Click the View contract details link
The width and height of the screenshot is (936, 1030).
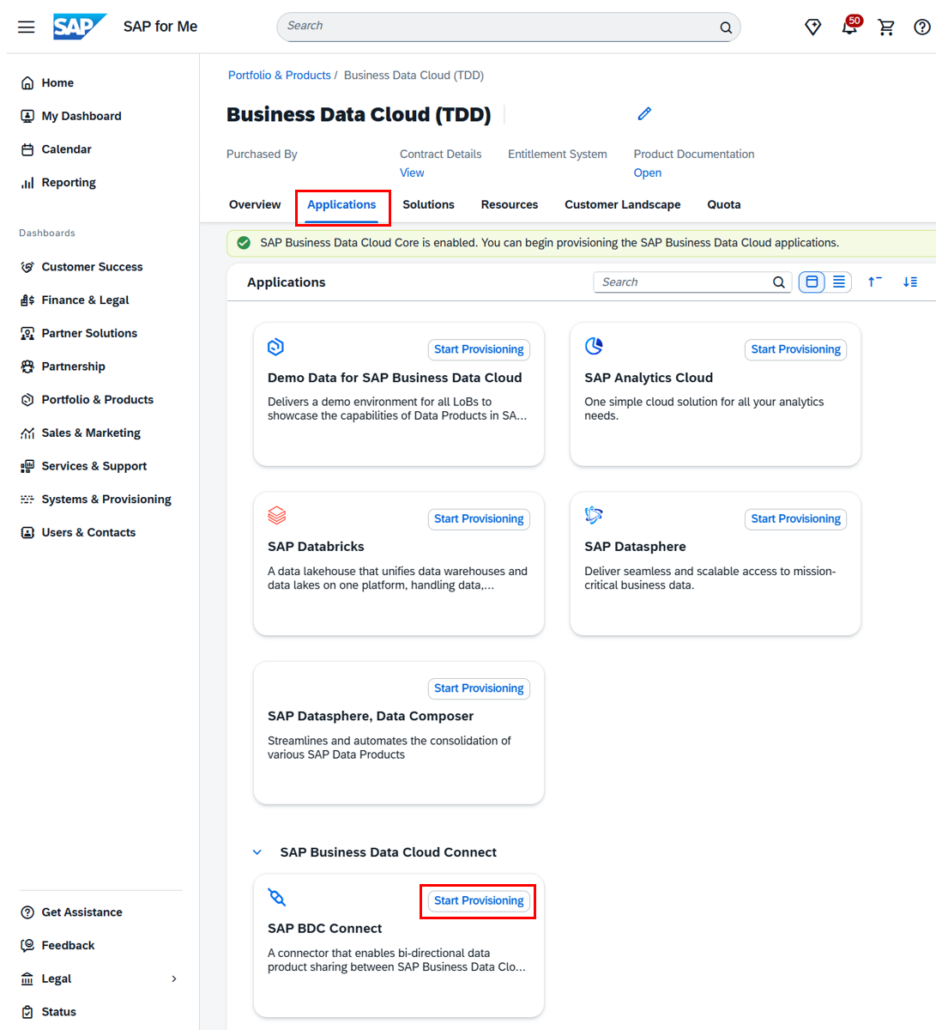click(x=412, y=173)
